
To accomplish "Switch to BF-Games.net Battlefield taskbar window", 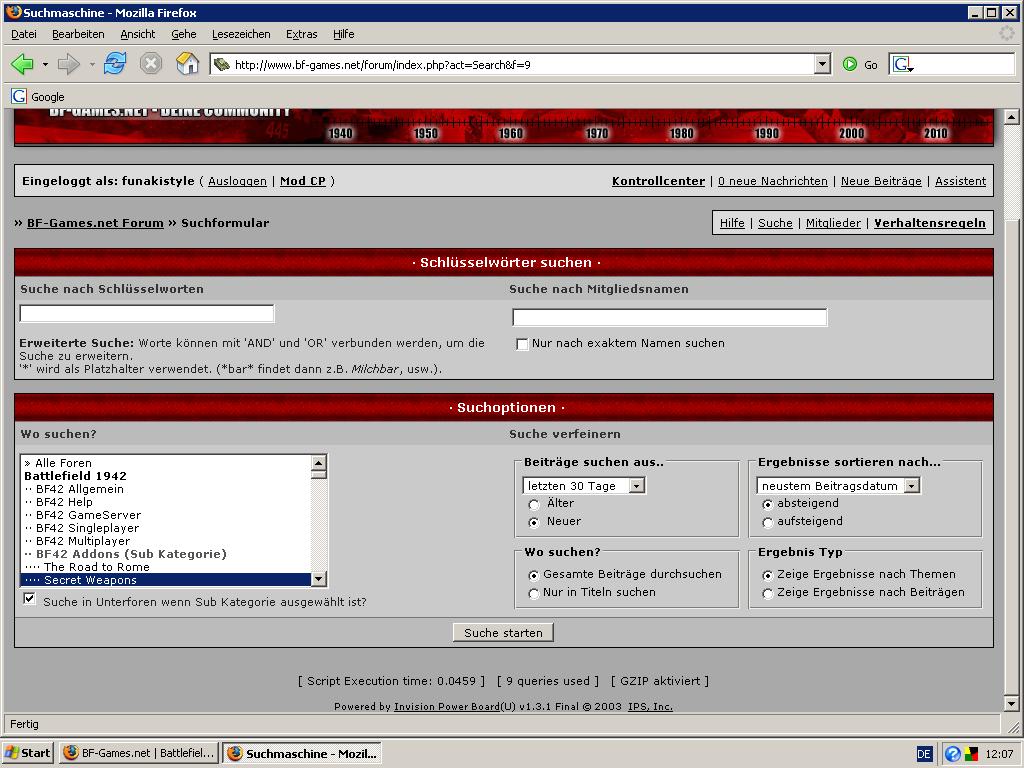I will 138,753.
